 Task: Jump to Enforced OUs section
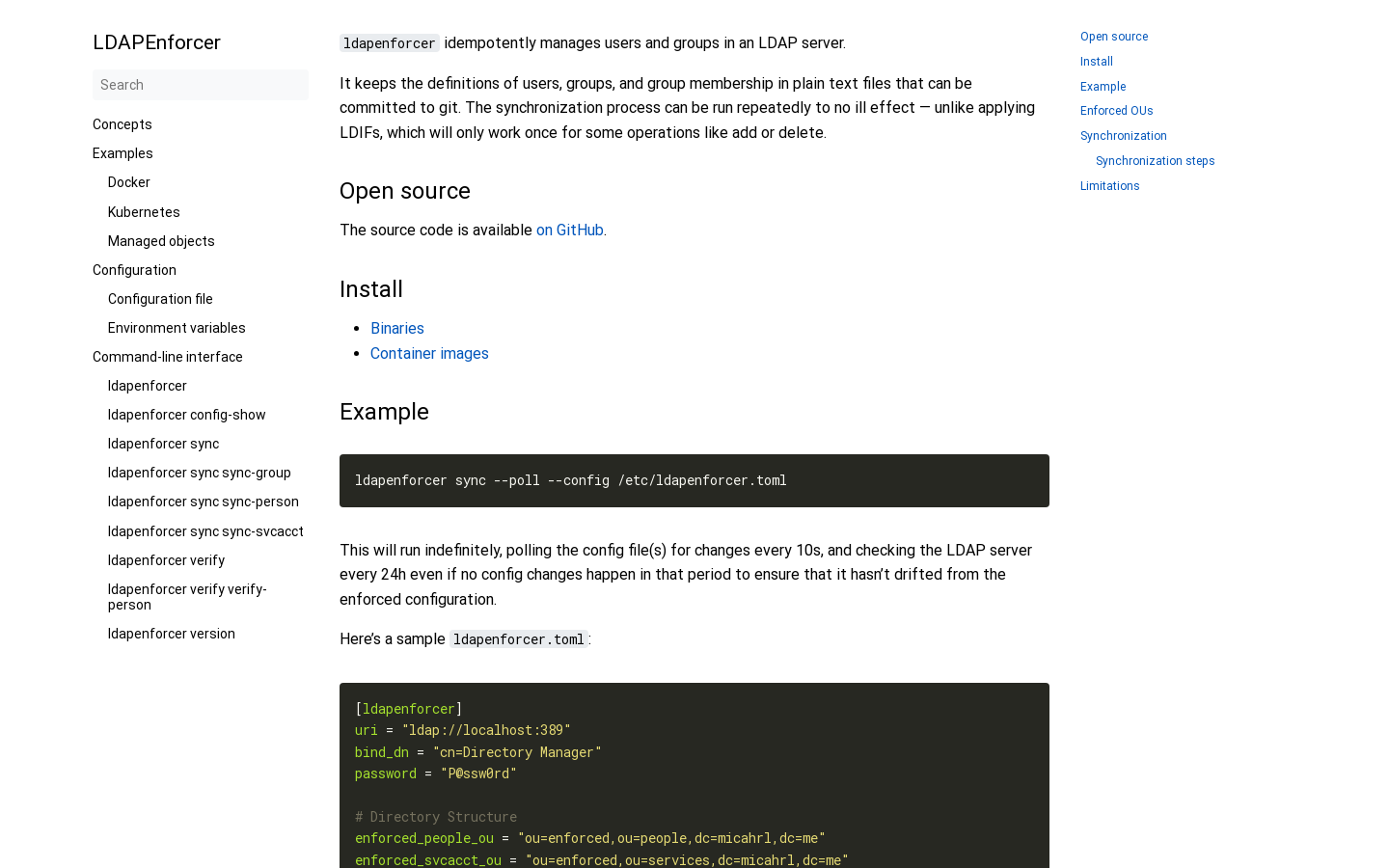click(1117, 111)
